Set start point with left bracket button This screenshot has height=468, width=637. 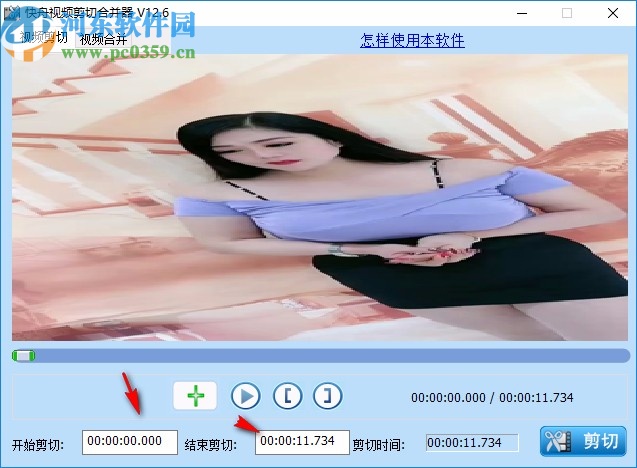pyautogui.click(x=288, y=396)
